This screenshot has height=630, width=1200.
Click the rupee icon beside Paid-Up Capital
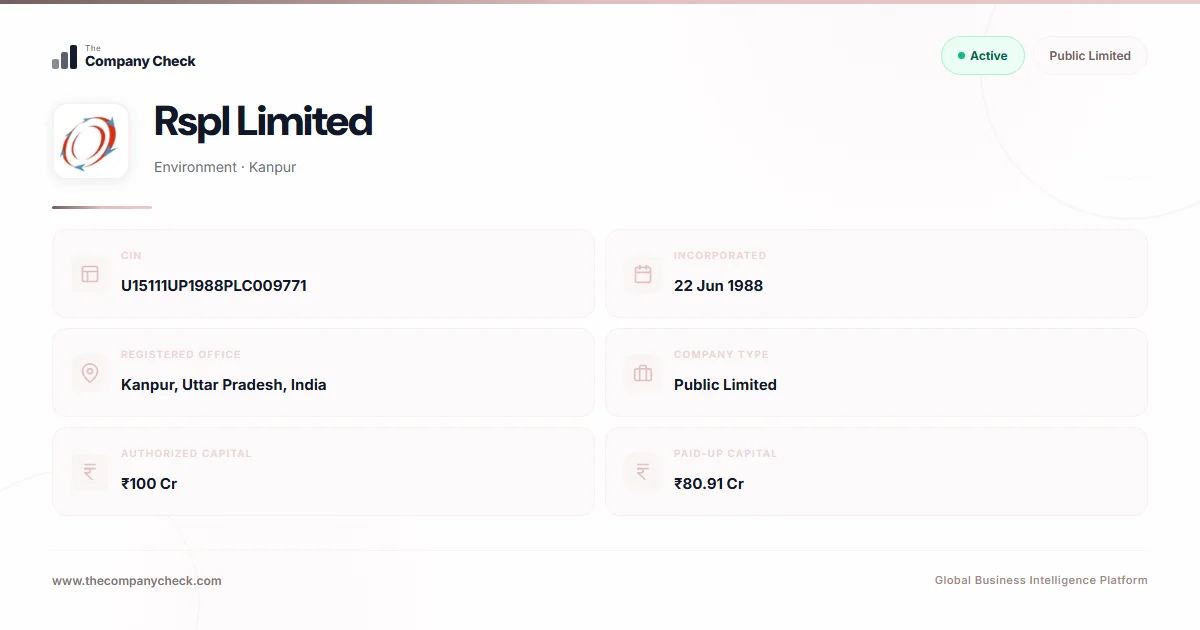[643, 472]
